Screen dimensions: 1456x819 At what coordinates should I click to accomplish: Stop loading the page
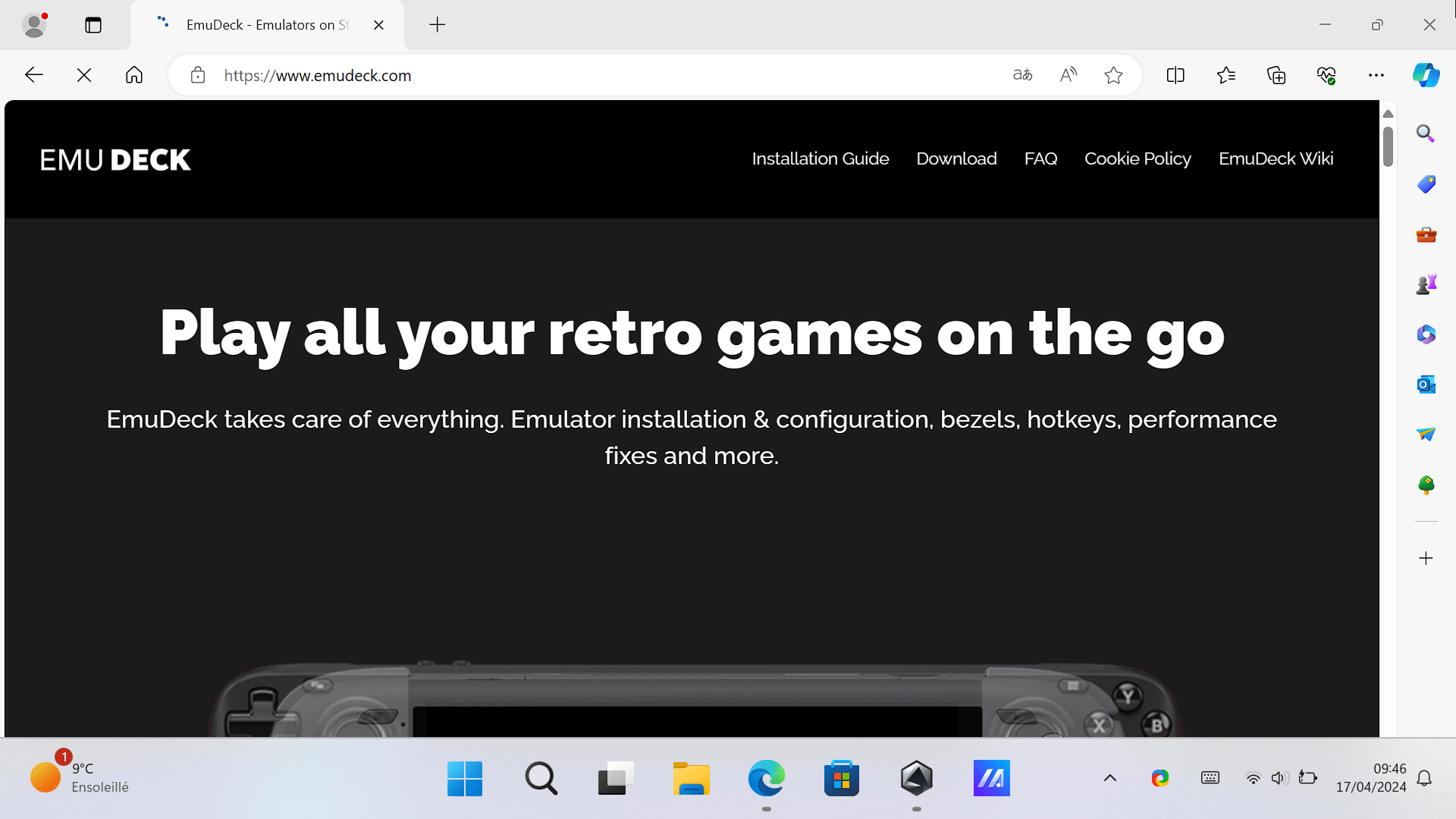[84, 75]
